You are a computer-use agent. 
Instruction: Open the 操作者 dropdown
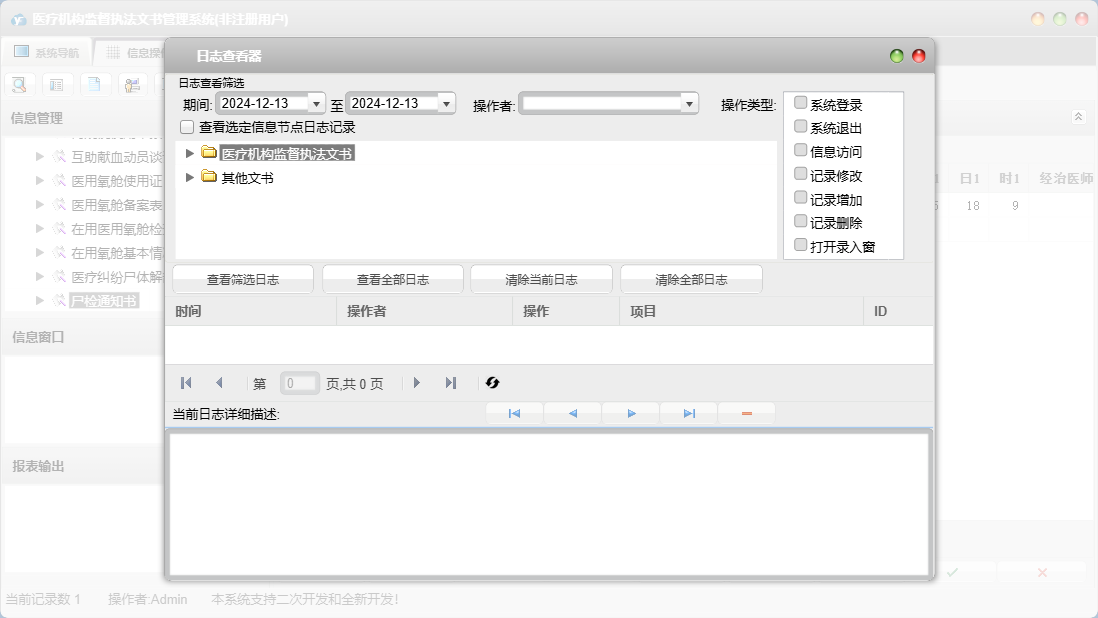690,104
